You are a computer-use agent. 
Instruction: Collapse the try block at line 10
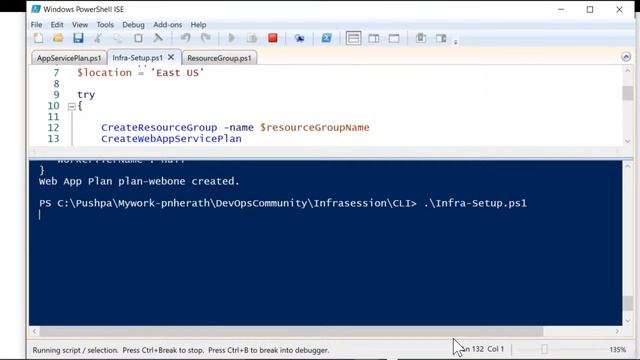(72, 107)
